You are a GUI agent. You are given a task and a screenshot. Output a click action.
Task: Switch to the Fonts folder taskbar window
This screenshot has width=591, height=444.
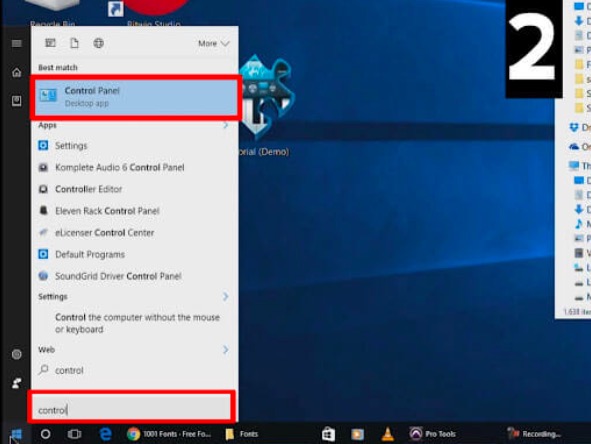point(242,434)
